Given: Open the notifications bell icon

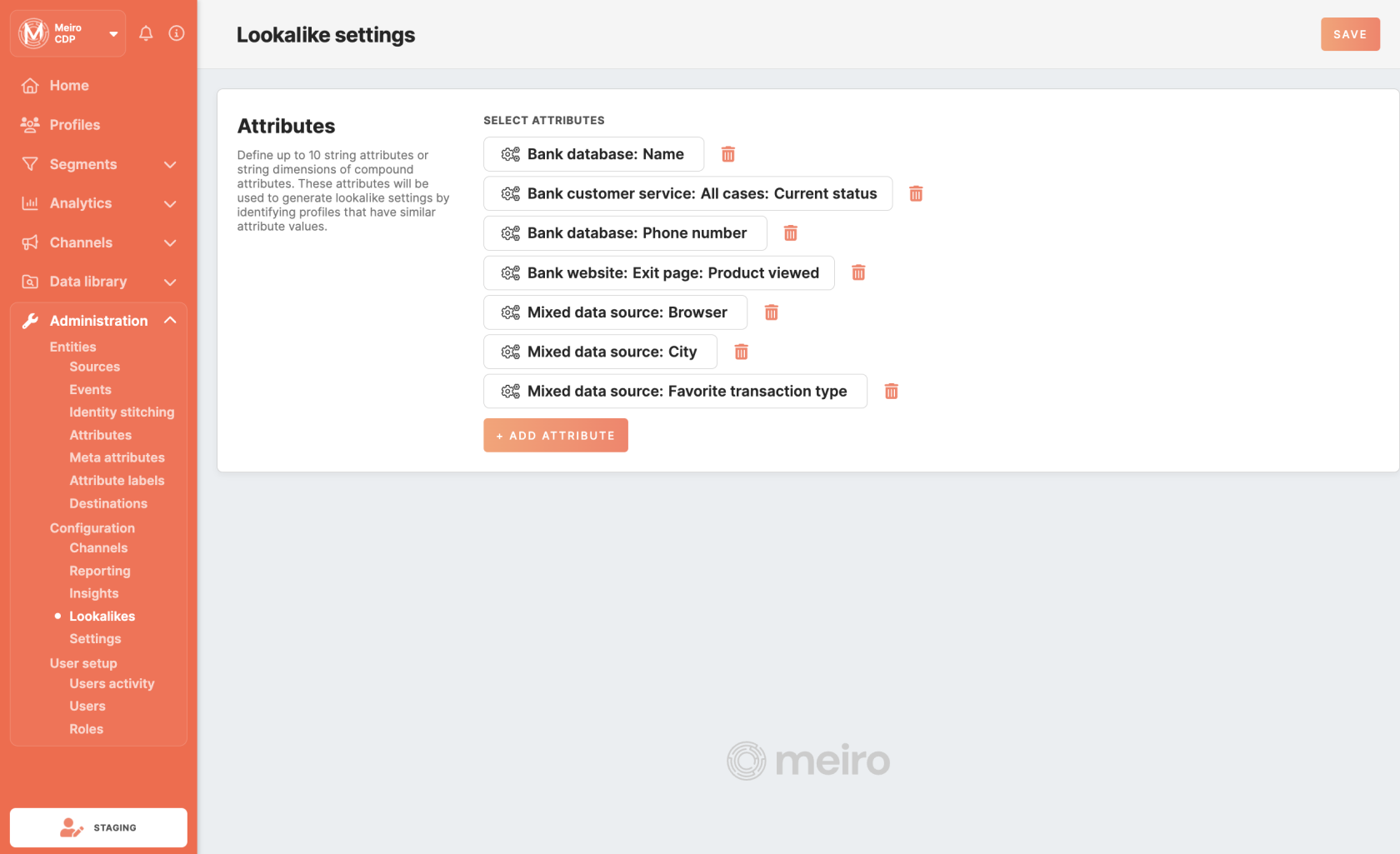Looking at the screenshot, I should (146, 33).
